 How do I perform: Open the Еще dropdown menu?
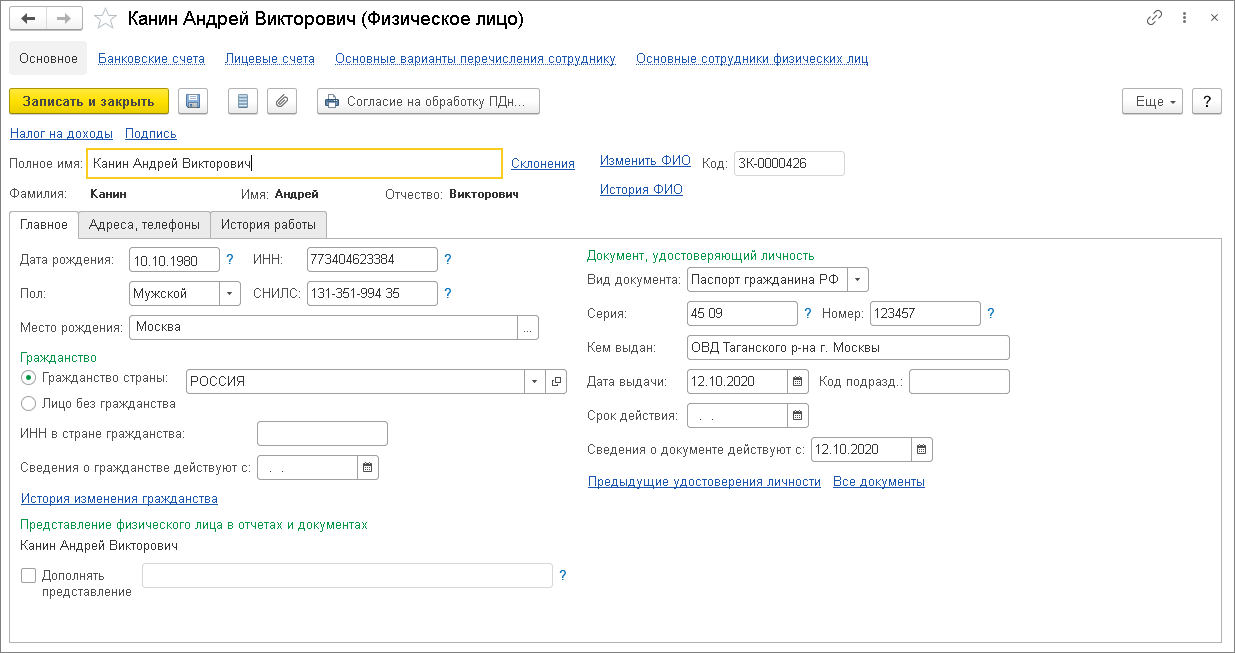[x=1153, y=101]
